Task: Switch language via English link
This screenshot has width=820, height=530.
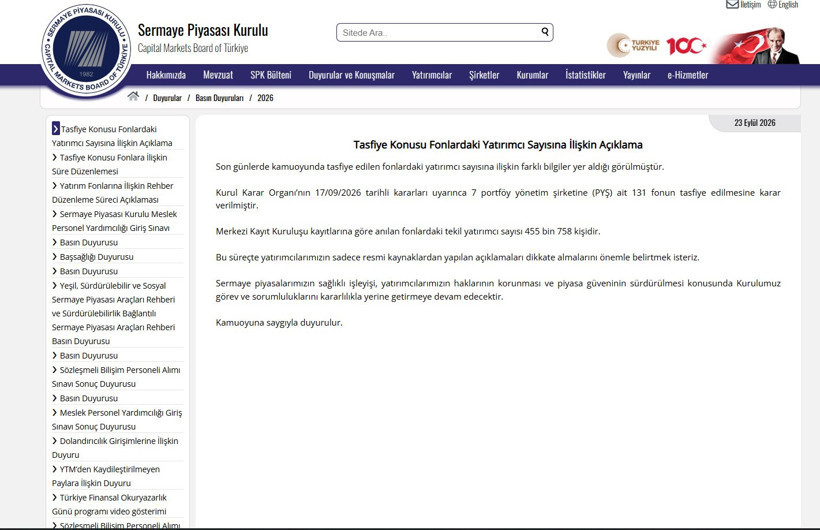Action: click(788, 5)
